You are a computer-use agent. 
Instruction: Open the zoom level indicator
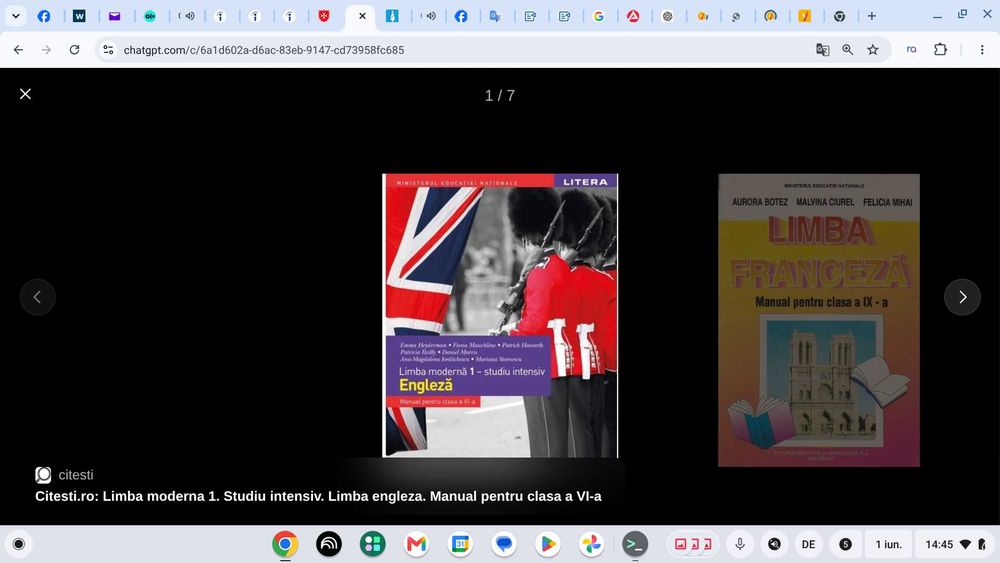coord(848,50)
